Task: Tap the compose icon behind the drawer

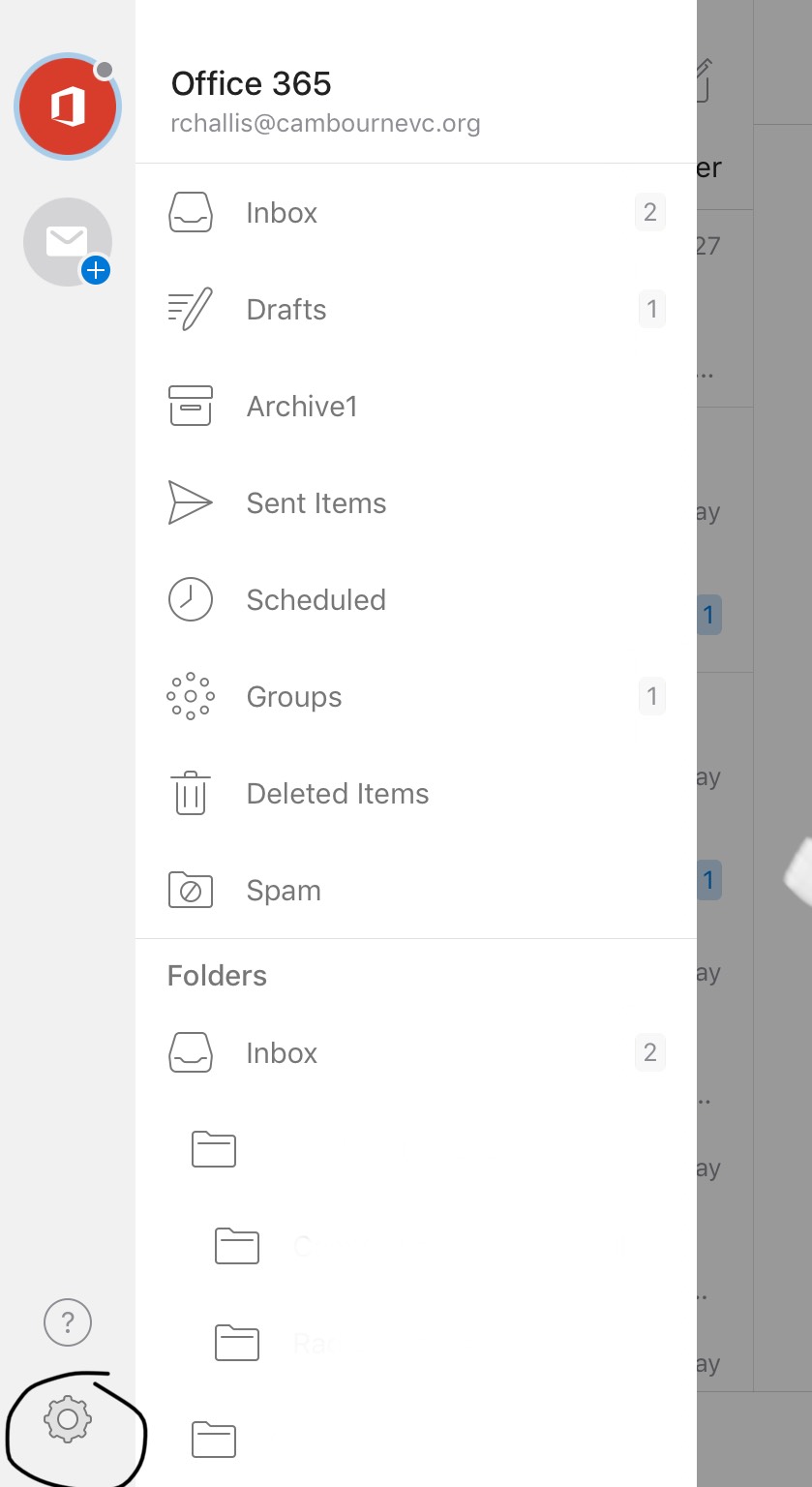Action: 704,79
